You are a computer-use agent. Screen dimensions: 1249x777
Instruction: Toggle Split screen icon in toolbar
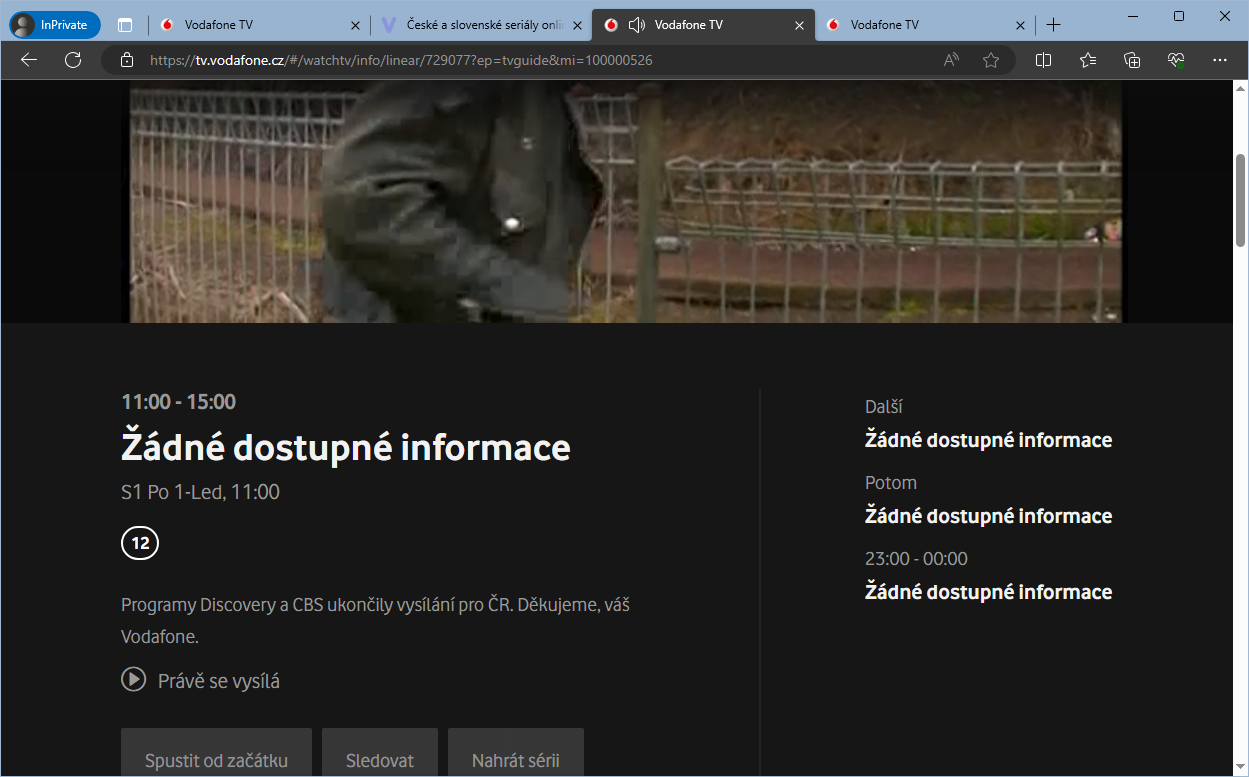1043,60
